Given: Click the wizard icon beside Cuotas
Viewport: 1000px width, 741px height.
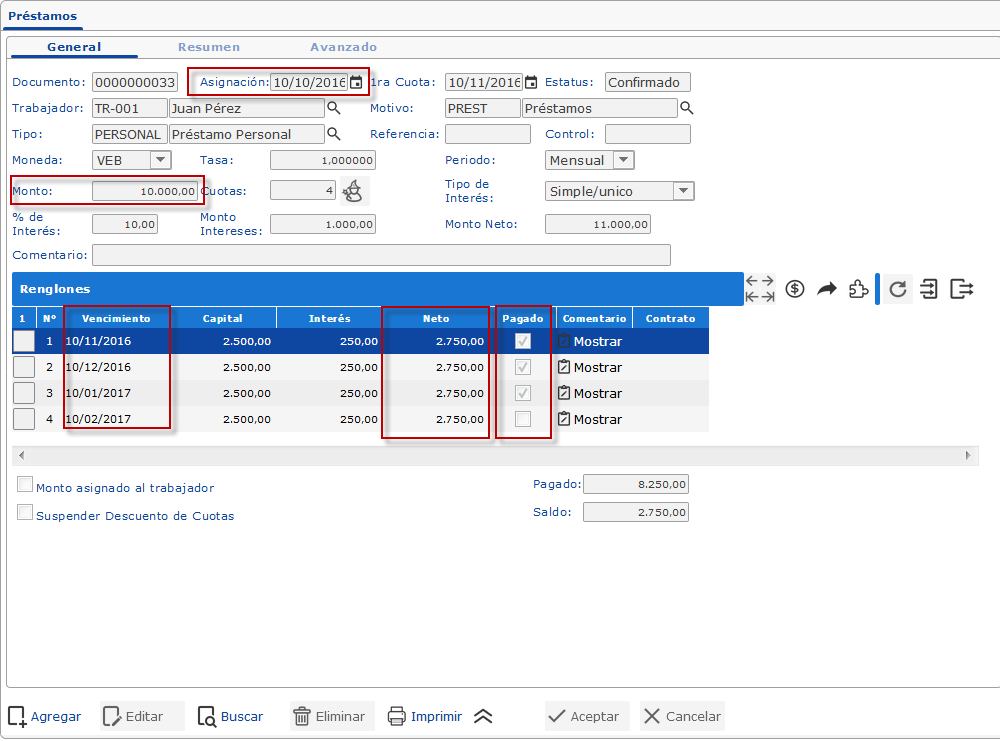Looking at the screenshot, I should (352, 190).
